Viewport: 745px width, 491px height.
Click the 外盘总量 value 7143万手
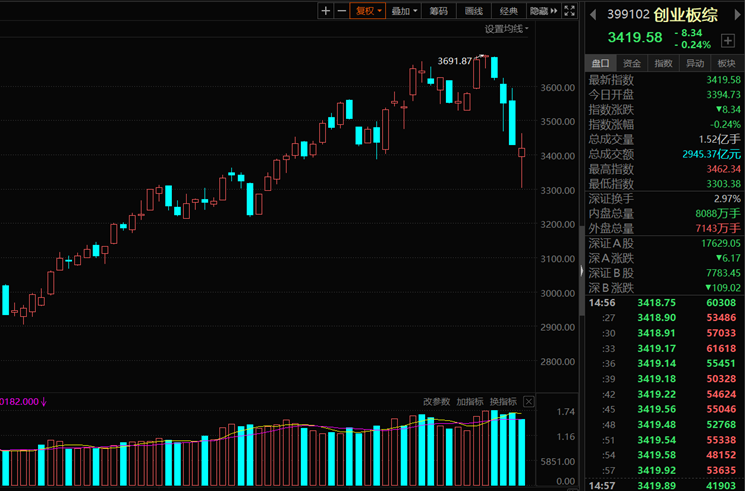coord(717,228)
